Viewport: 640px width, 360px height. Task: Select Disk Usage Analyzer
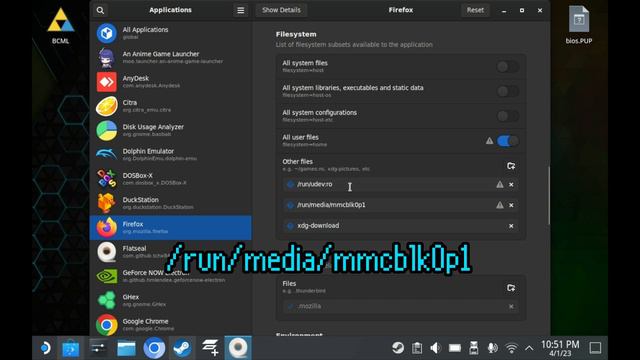pos(171,130)
